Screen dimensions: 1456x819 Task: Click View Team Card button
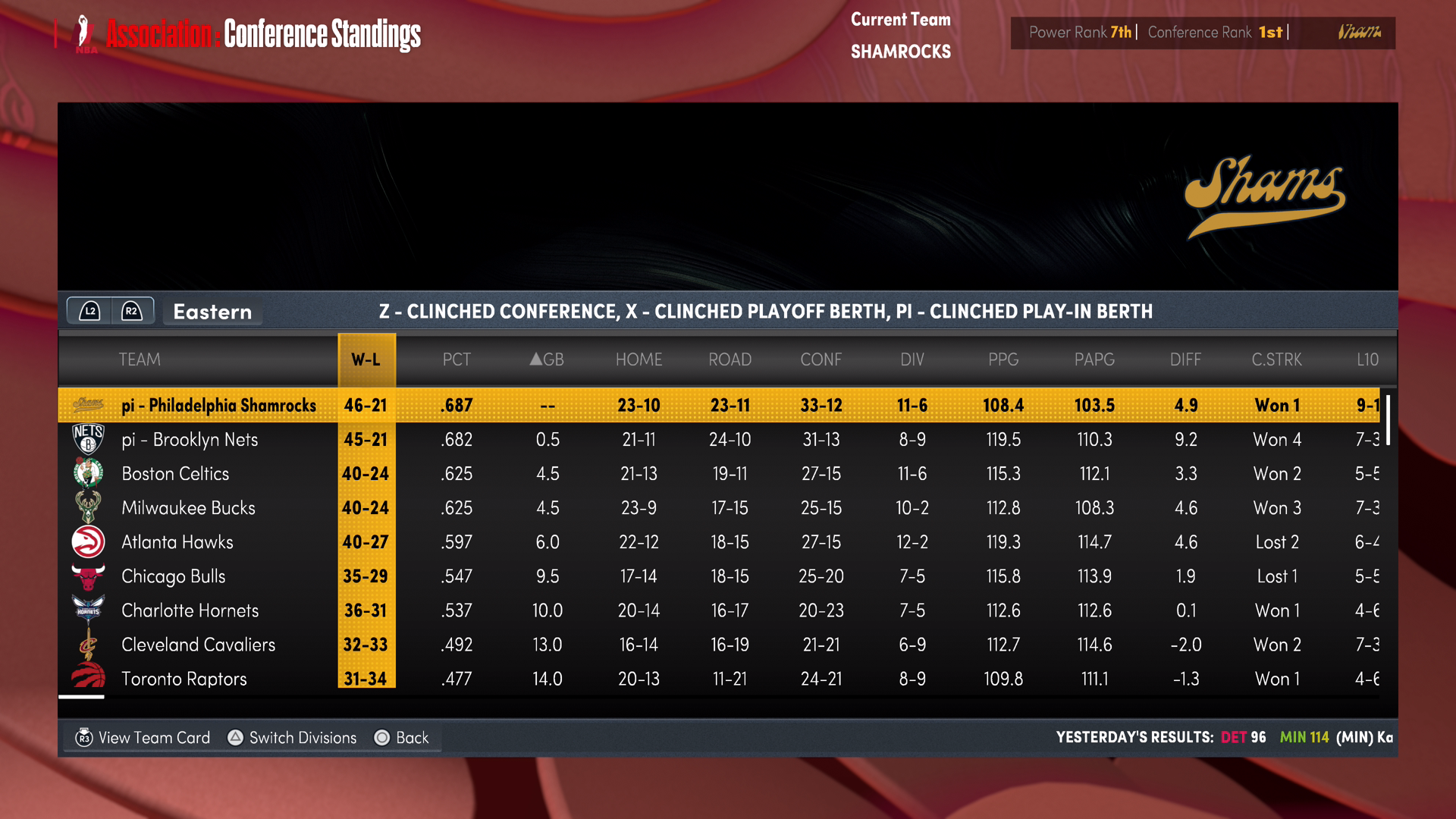coord(143,738)
